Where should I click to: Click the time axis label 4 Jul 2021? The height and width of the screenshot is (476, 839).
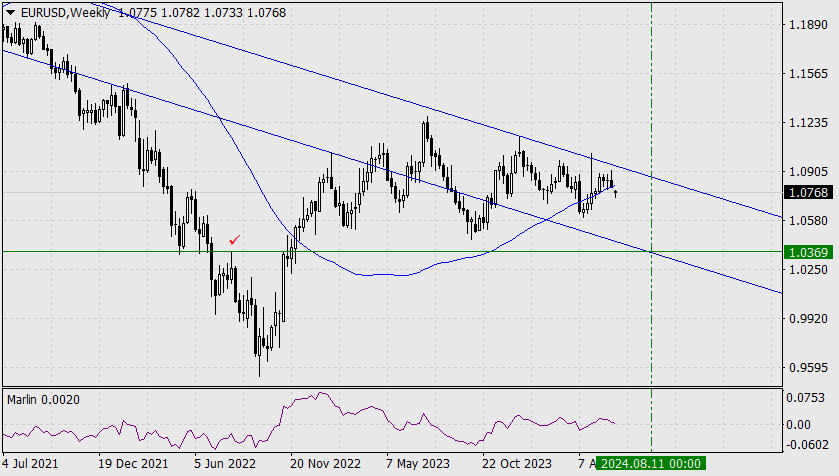point(30,463)
